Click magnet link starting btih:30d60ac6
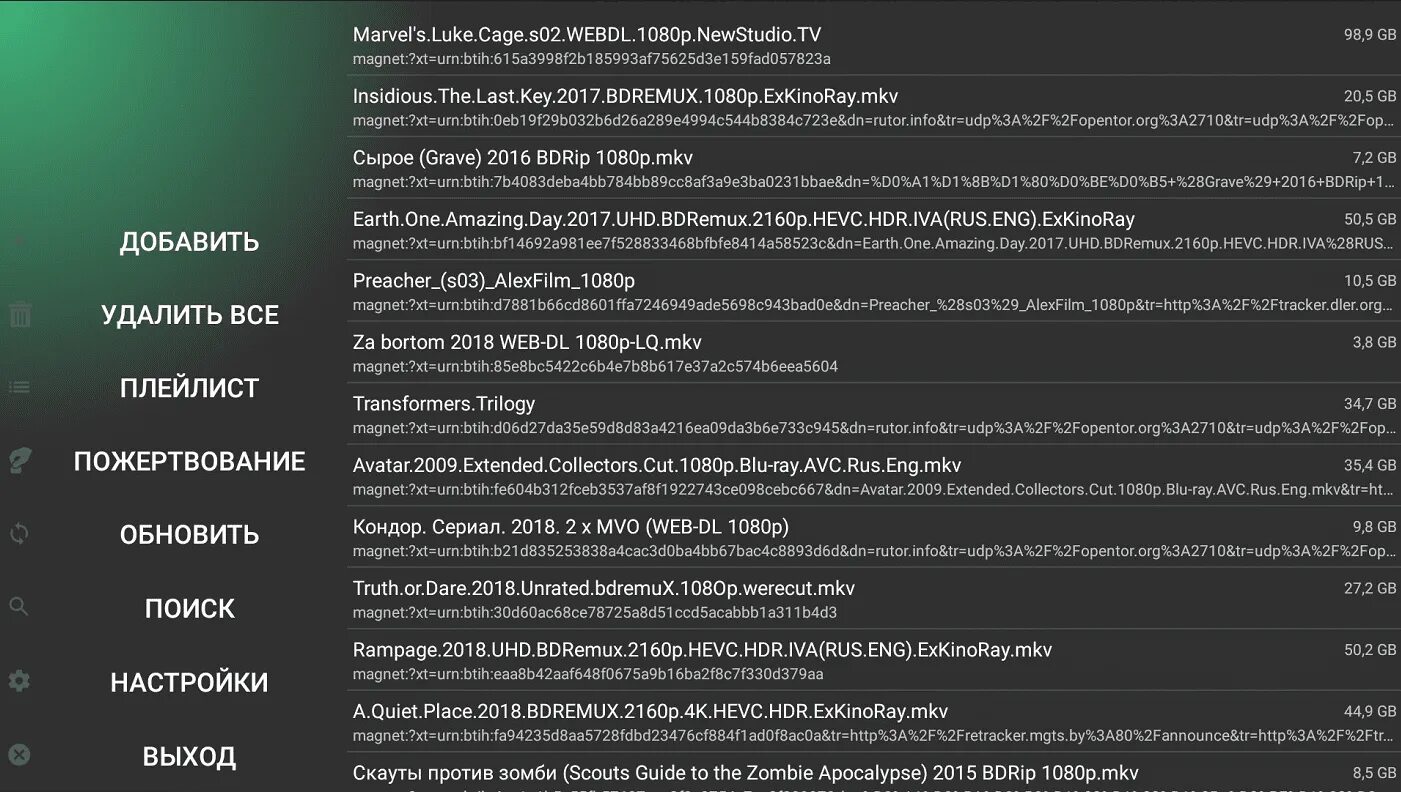Screen dimensions: 1401x792 click(595, 613)
